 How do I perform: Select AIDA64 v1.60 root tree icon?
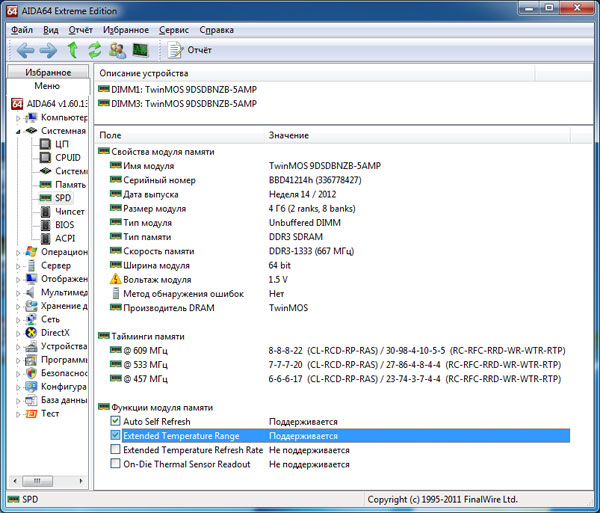click(17, 103)
